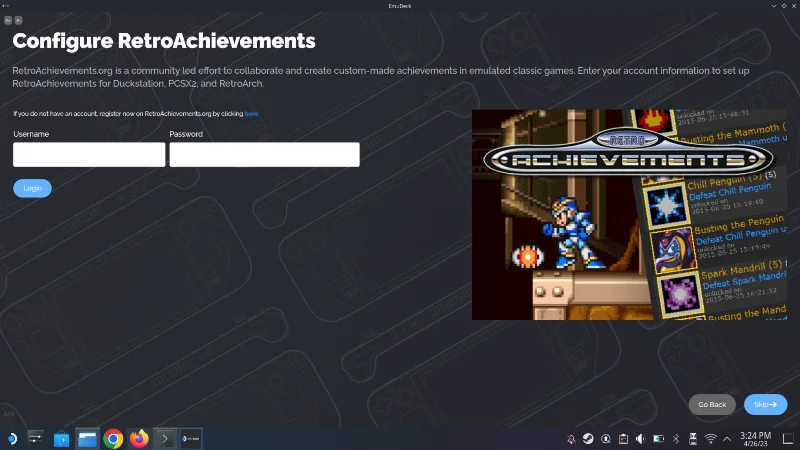
Task: Open Wi-Fi networks tray icon
Action: (710, 439)
